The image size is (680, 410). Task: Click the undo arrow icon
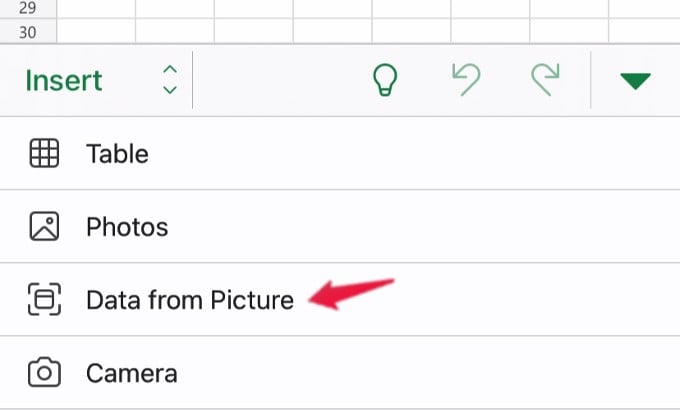(x=466, y=79)
